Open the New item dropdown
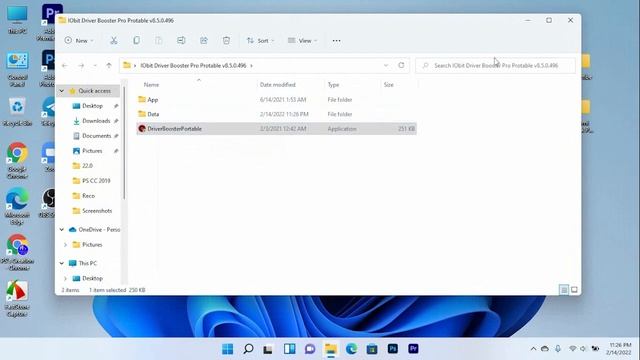The width and height of the screenshot is (640, 360). point(79,40)
